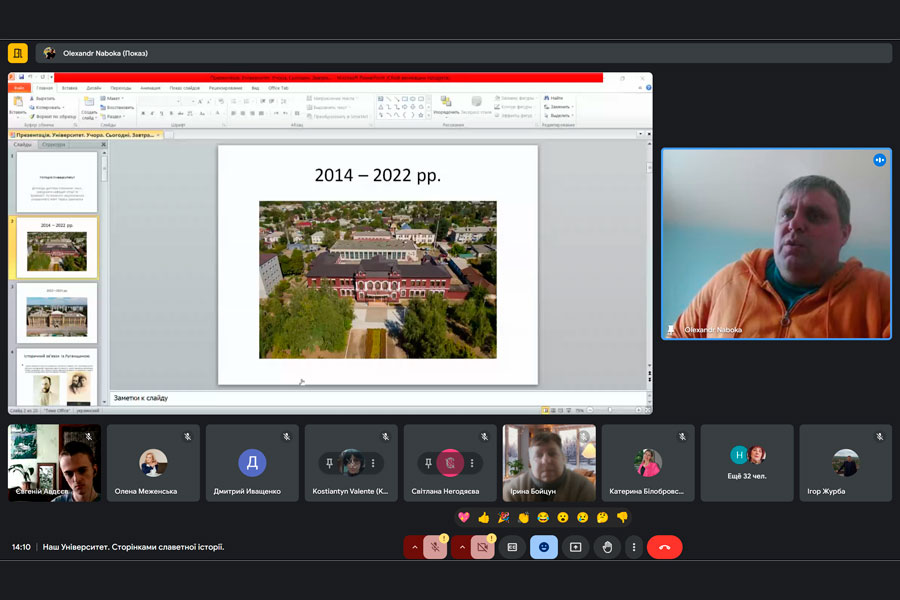Pin Kostiantyn Valente's tile

point(327,463)
